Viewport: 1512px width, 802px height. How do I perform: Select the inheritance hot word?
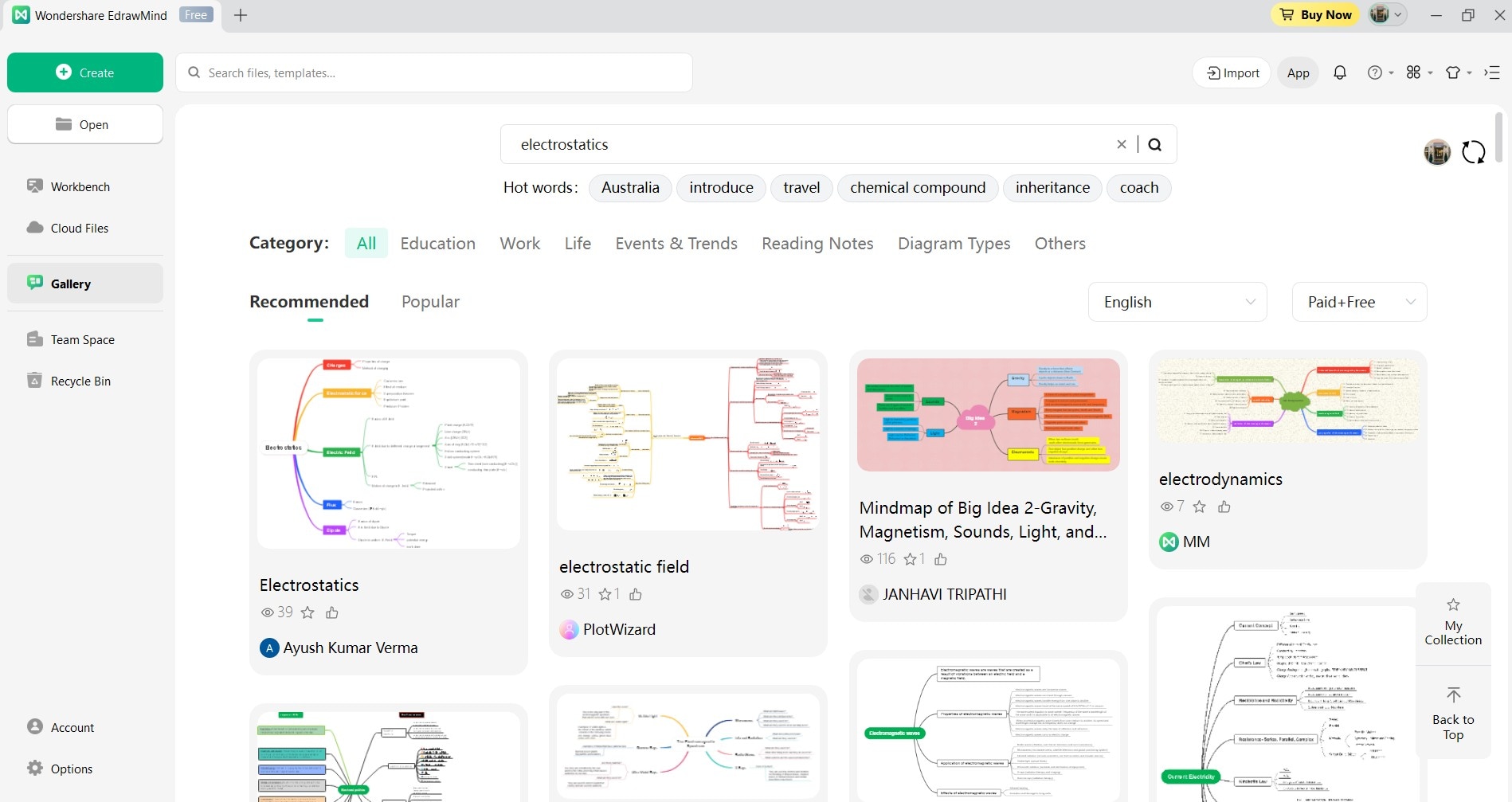point(1052,188)
